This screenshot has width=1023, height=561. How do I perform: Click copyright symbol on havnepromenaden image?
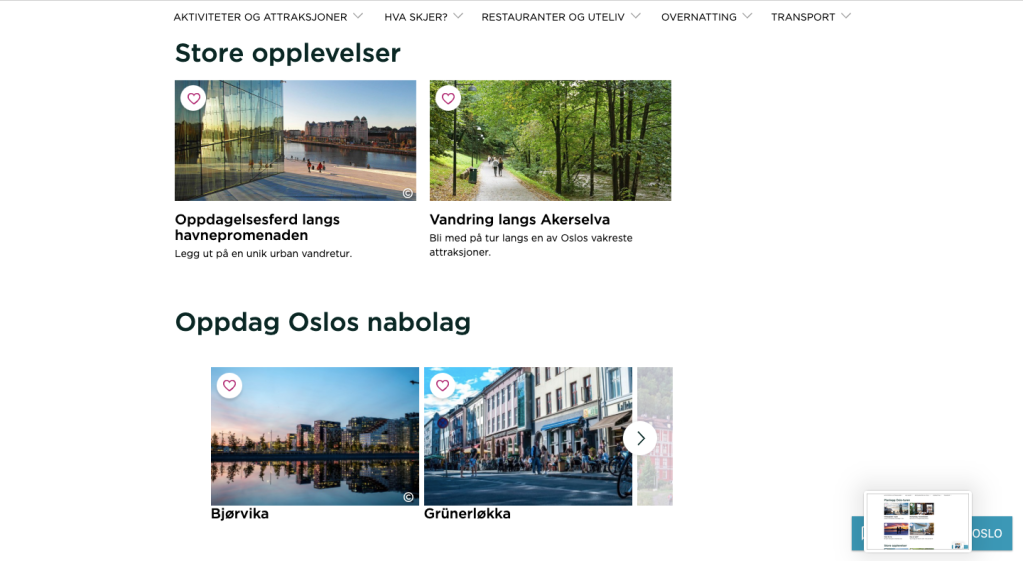point(407,193)
